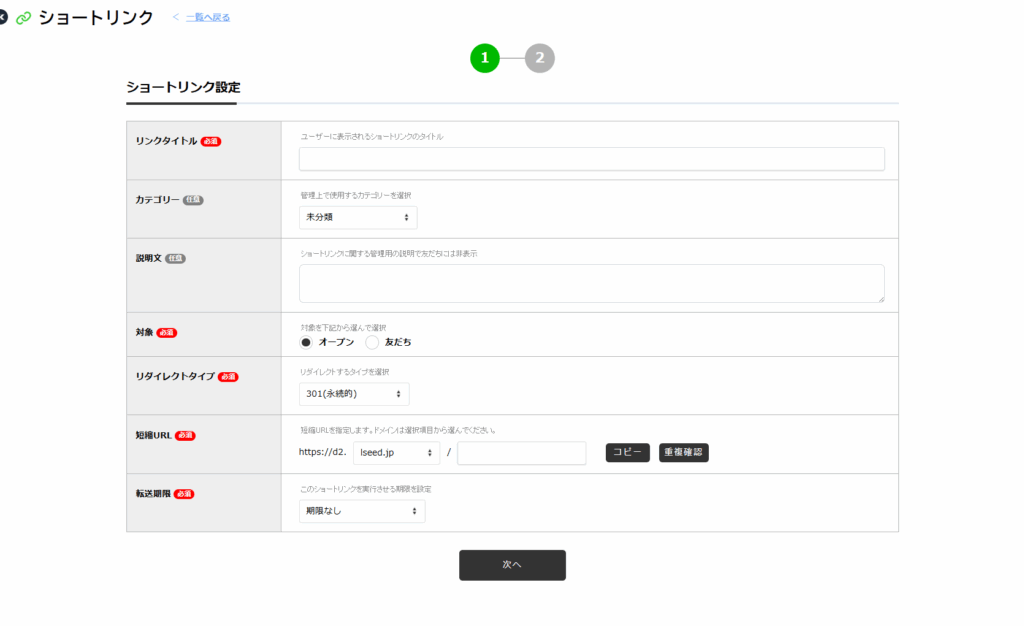The width and height of the screenshot is (1024, 626).
Task: Click into the 説明文 text area
Action: coord(591,283)
